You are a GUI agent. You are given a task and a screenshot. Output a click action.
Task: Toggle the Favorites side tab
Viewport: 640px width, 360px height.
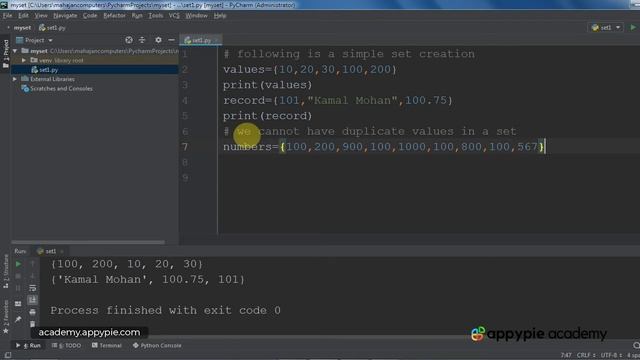[6, 317]
